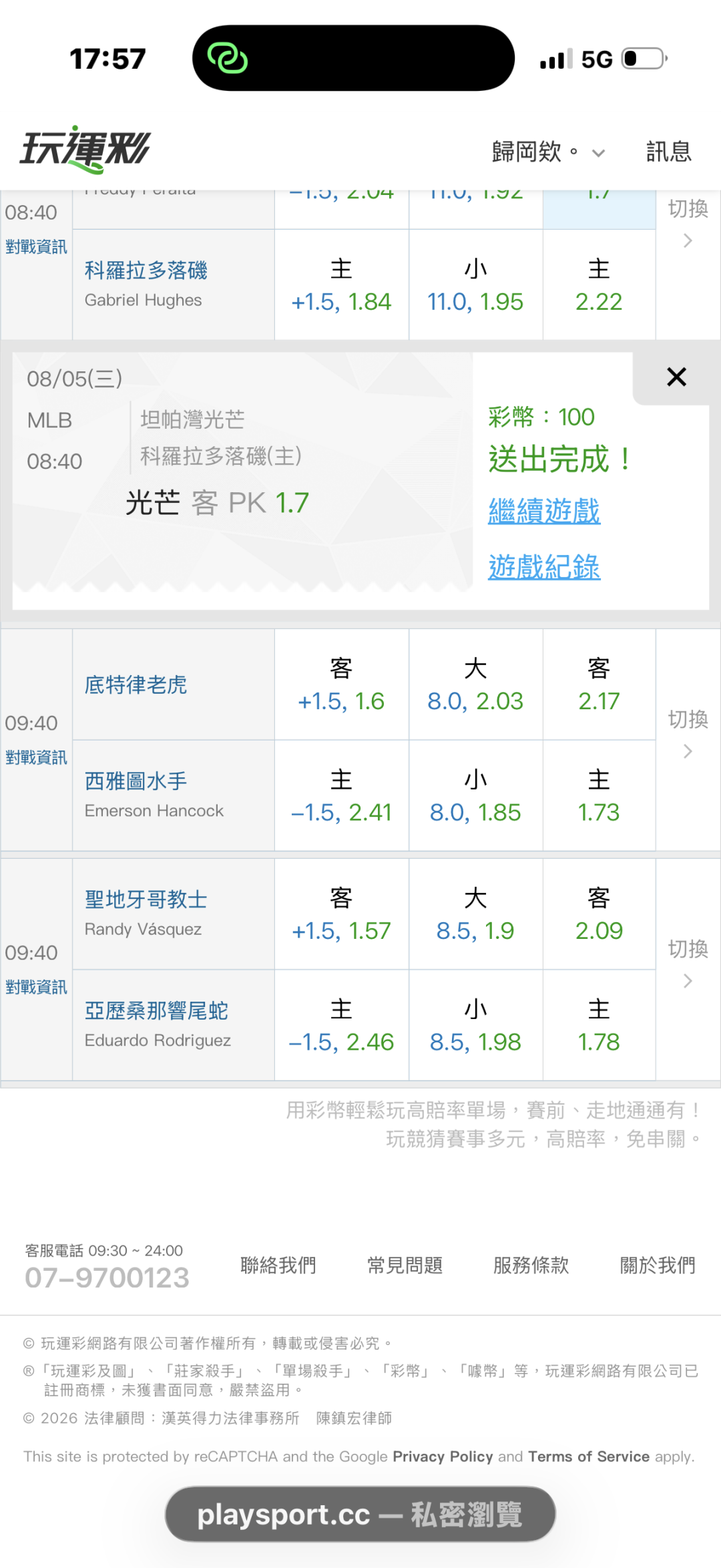Pick Mariners 主 -1.5, 2.41 spread
This screenshot has height=1568, width=721.
pos(341,795)
